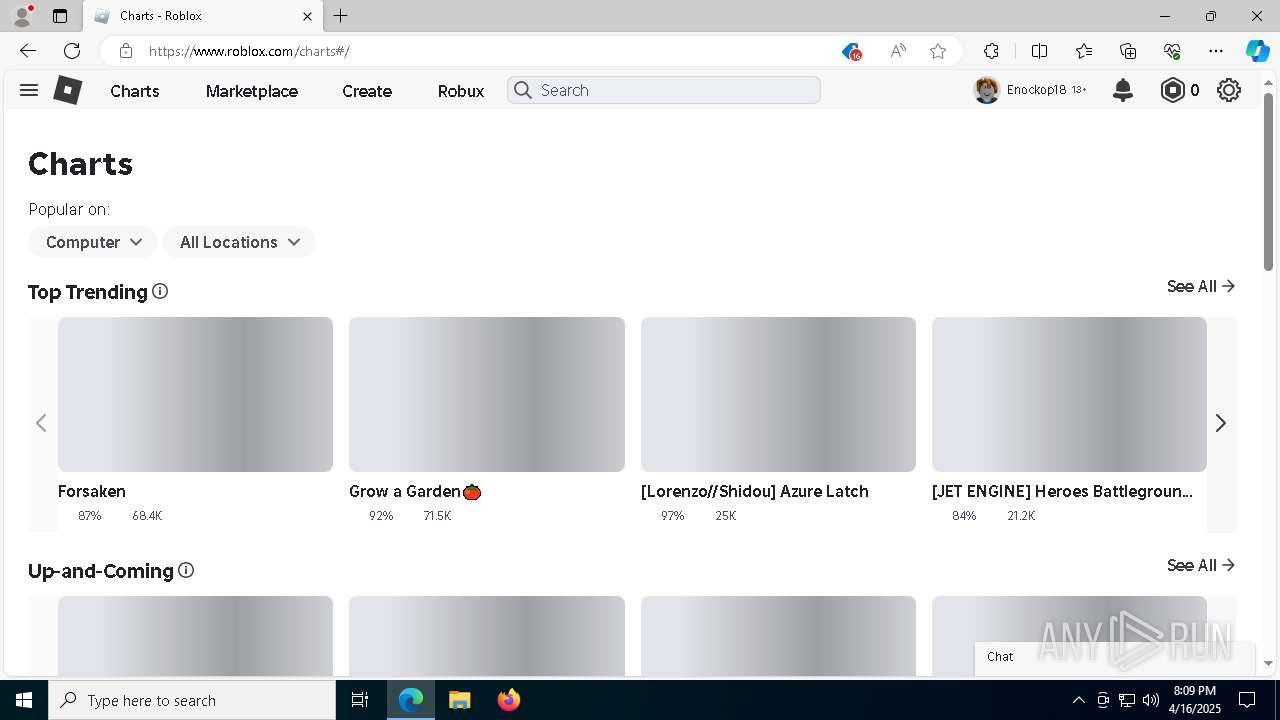This screenshot has width=1280, height=720.
Task: Open the Windows notification center
Action: [x=1247, y=700]
